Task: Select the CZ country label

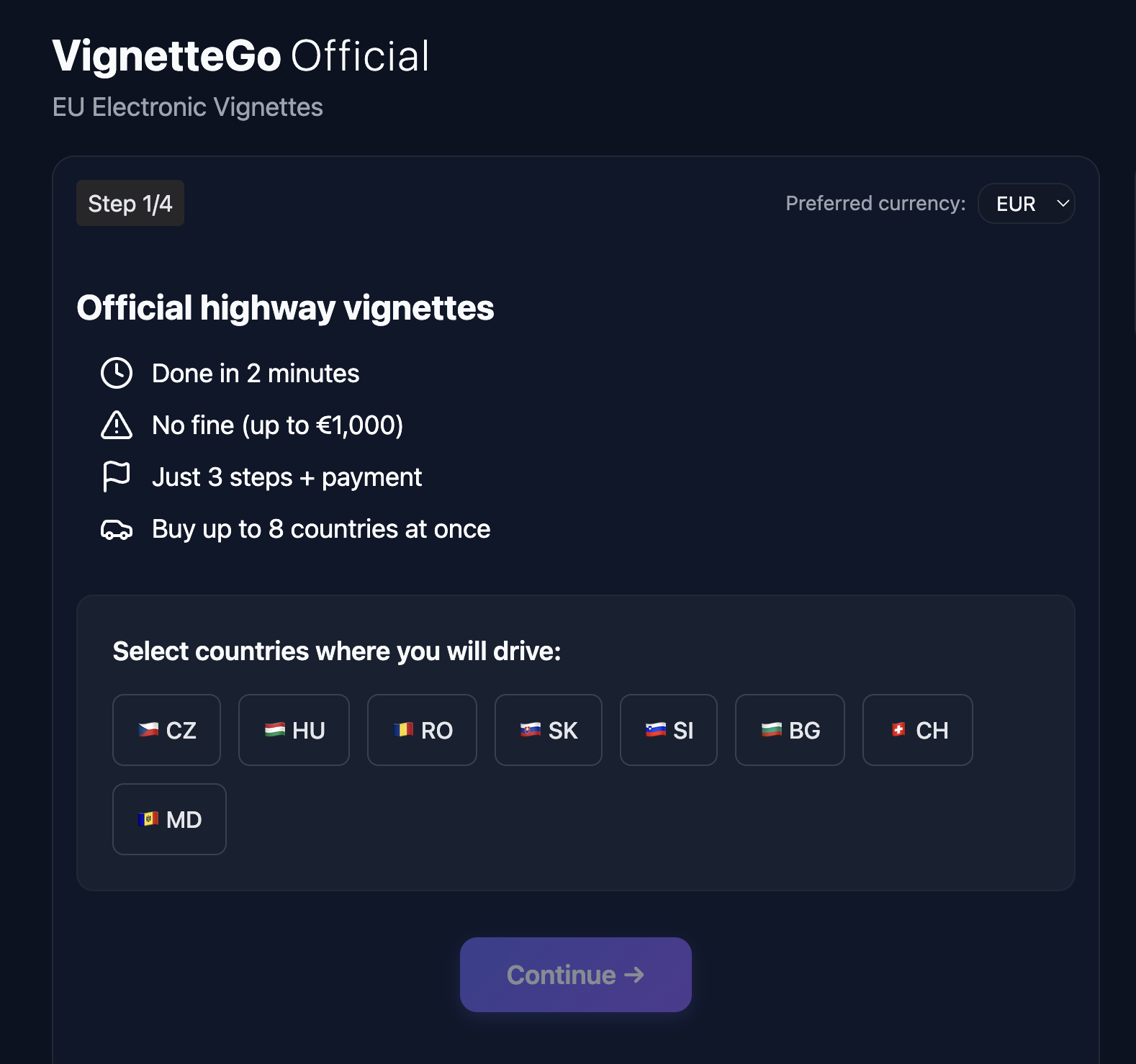Action: 181,731
